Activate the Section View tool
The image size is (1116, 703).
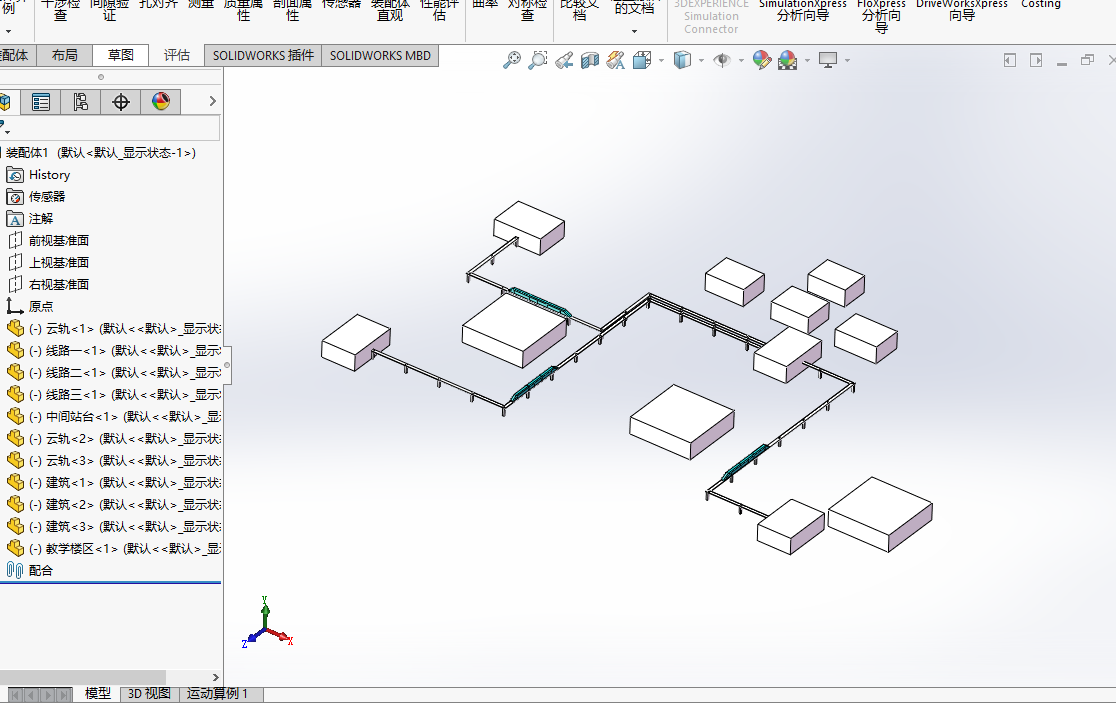590,60
